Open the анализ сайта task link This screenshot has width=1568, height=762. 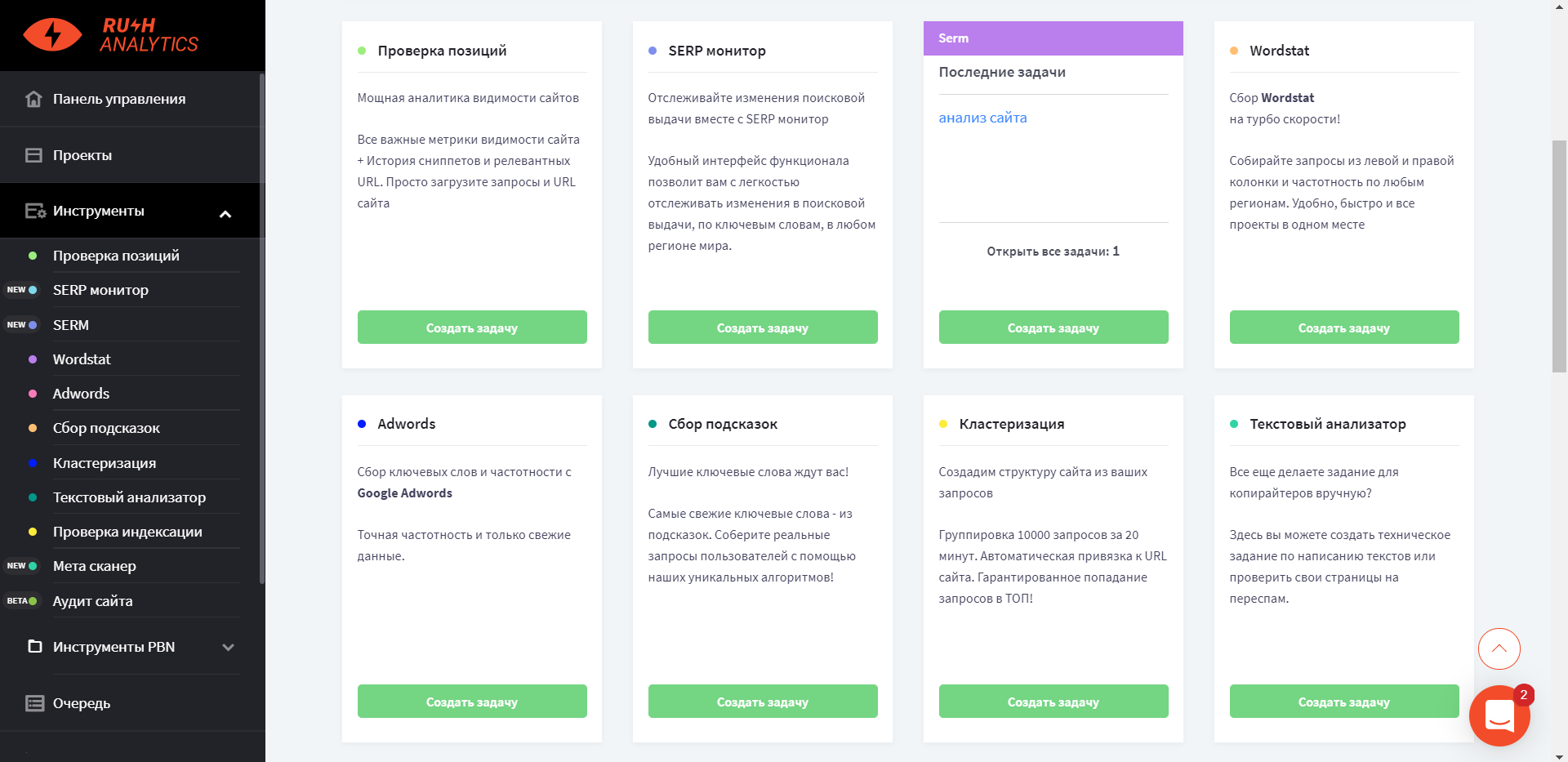click(x=982, y=118)
